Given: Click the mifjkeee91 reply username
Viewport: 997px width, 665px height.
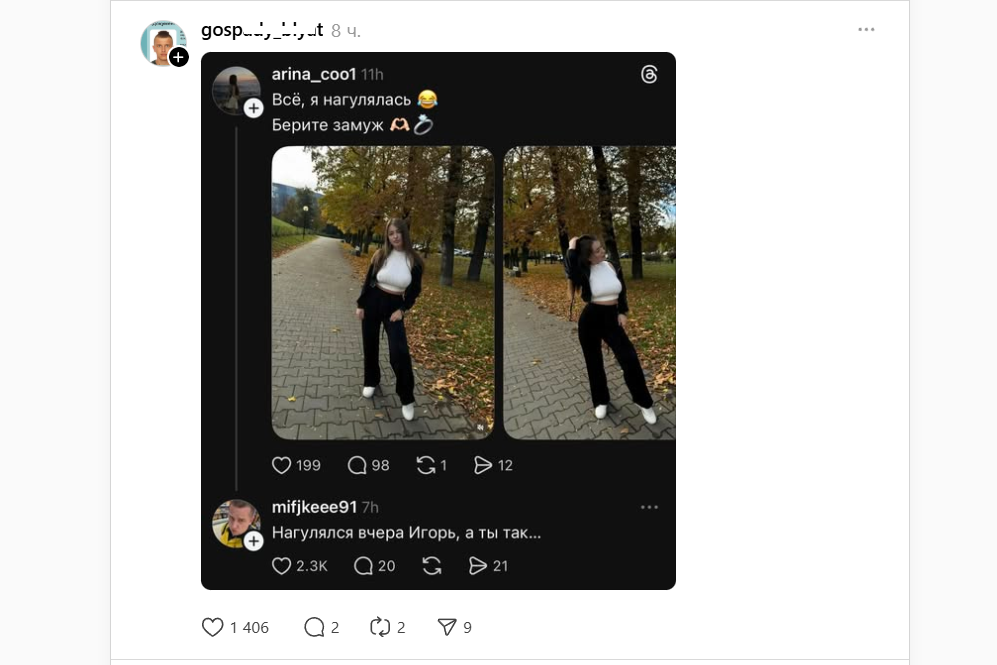Looking at the screenshot, I should point(314,507).
